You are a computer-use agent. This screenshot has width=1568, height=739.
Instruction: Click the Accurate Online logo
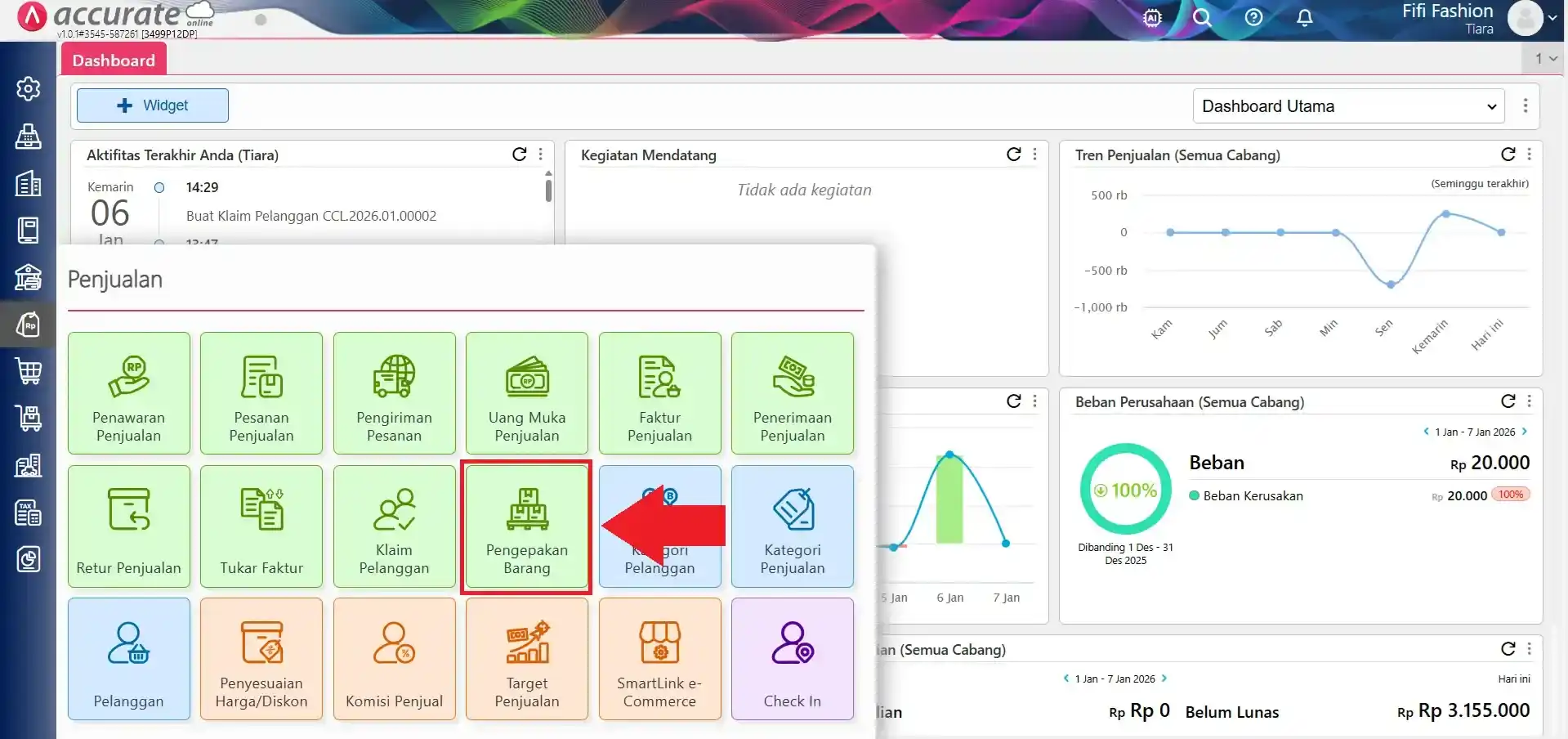coord(114,16)
